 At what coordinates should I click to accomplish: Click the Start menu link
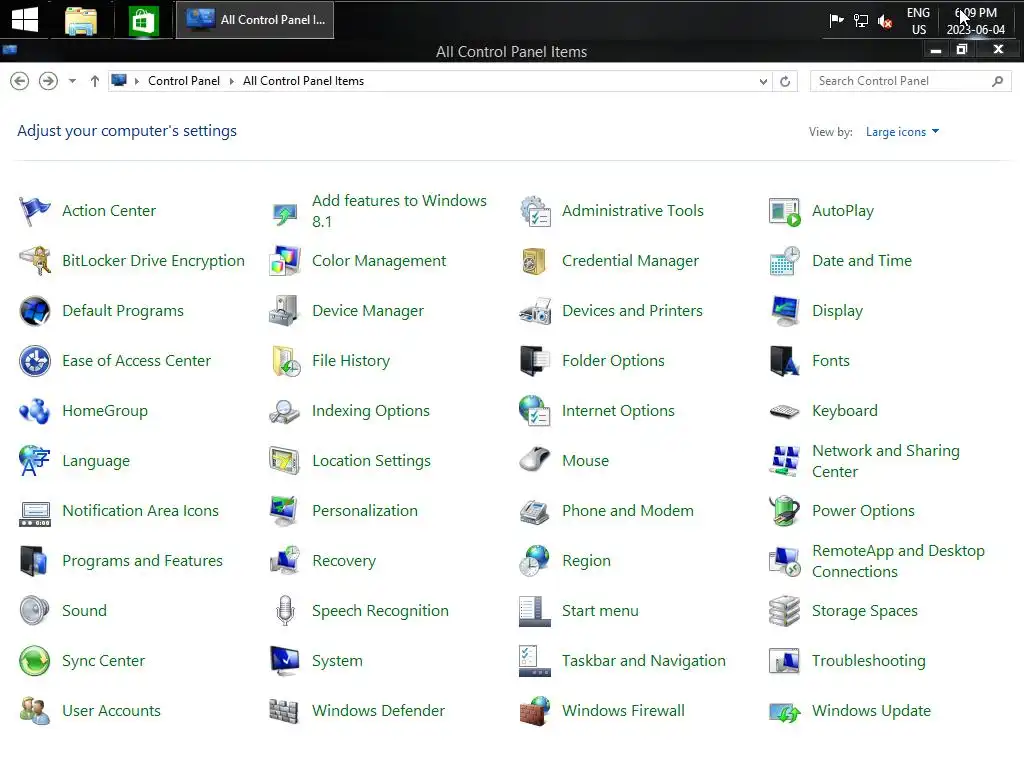[x=600, y=611]
